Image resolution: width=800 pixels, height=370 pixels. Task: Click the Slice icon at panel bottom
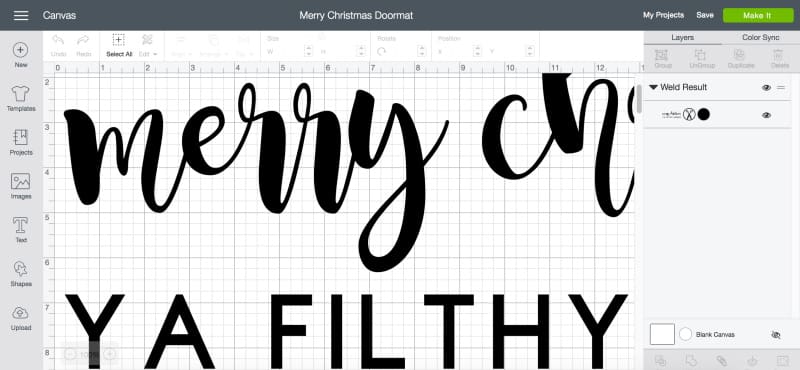(661, 360)
